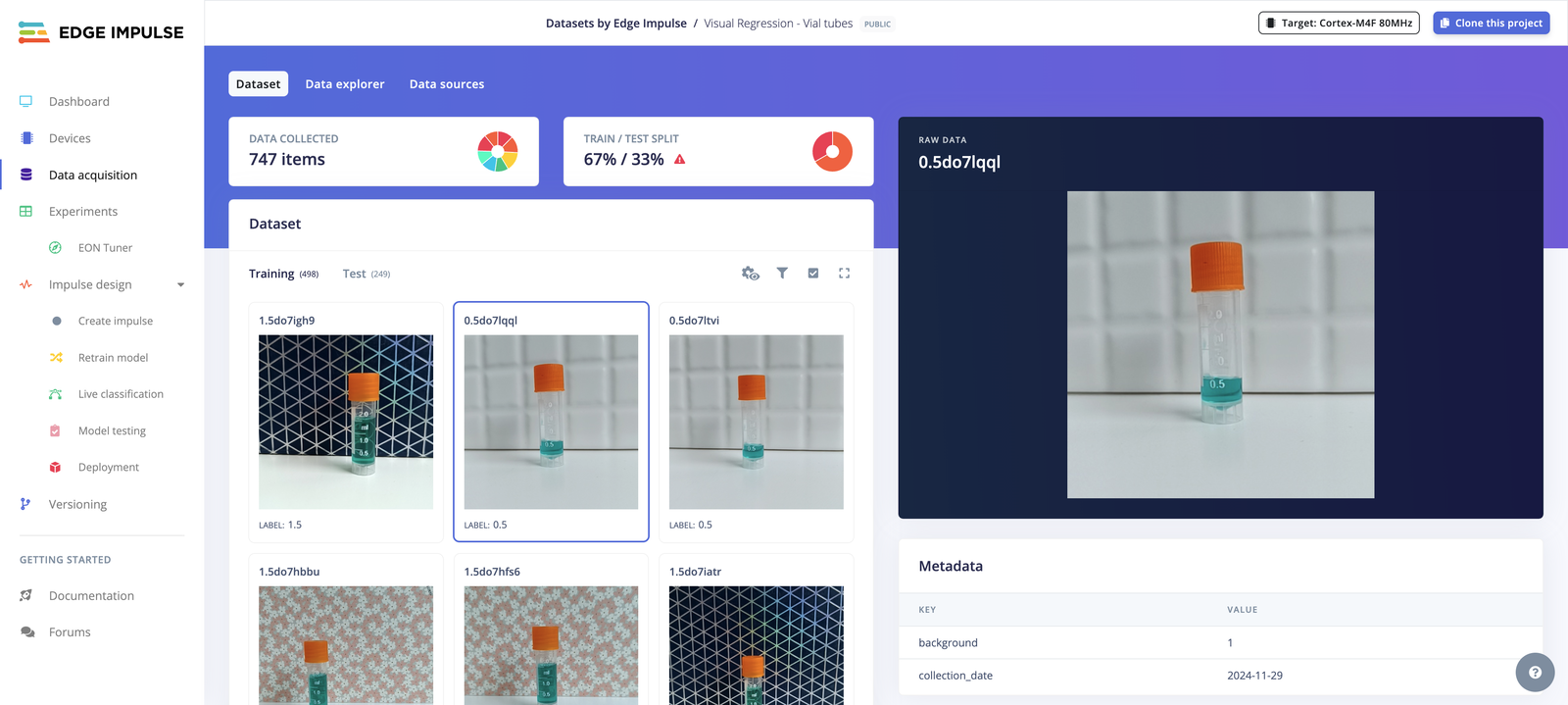This screenshot has width=1568, height=705.
Task: Select sample 1.5do7igh9 thumbnail
Action: tap(346, 422)
